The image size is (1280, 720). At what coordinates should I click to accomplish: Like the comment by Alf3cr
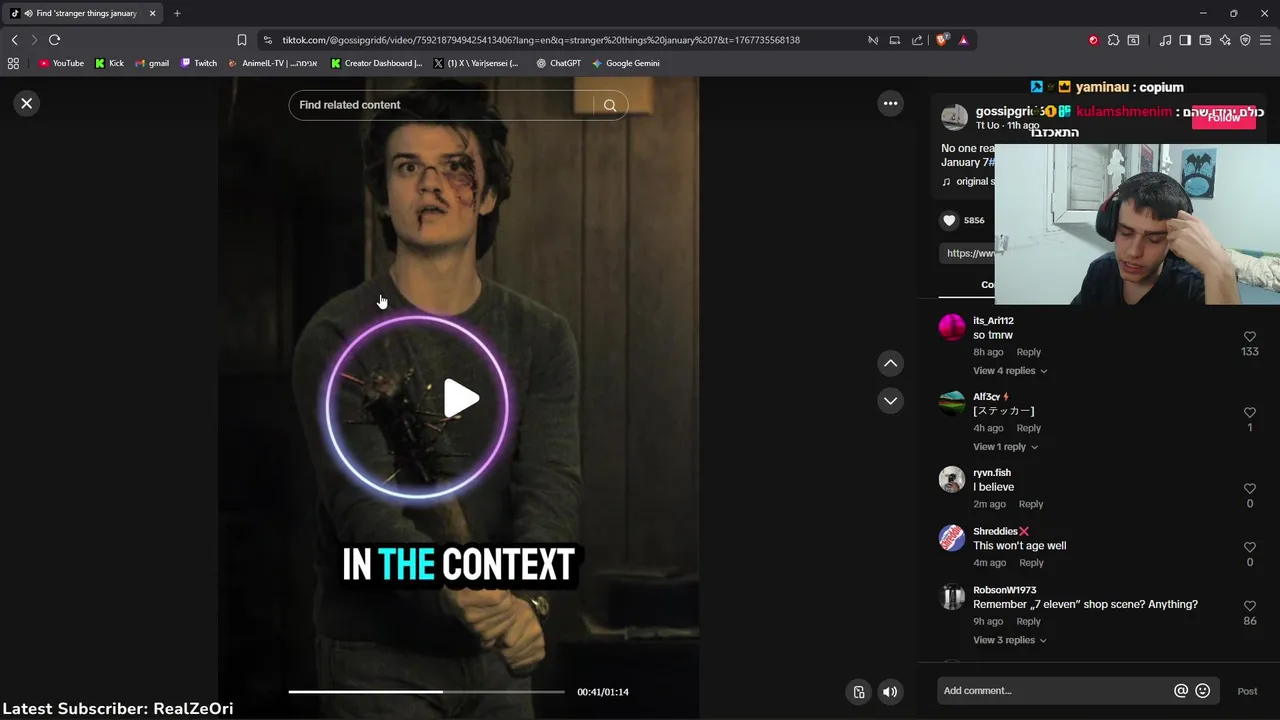1249,412
